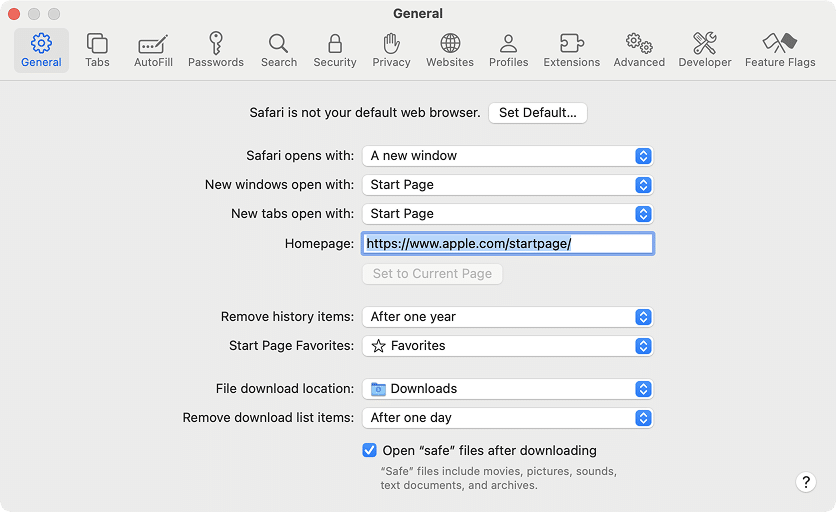
Task: Open the Security lock icon pane
Action: tap(335, 51)
